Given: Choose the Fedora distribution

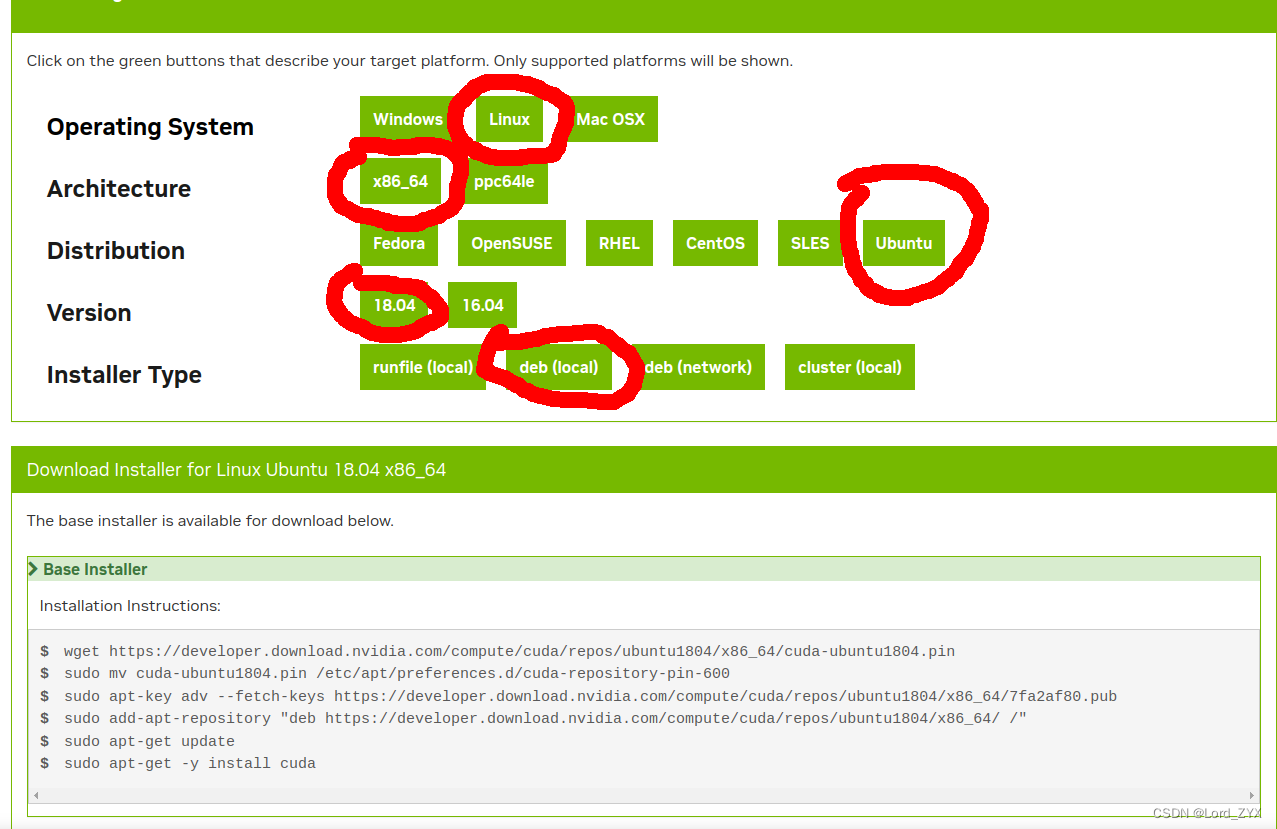Looking at the screenshot, I should (399, 243).
